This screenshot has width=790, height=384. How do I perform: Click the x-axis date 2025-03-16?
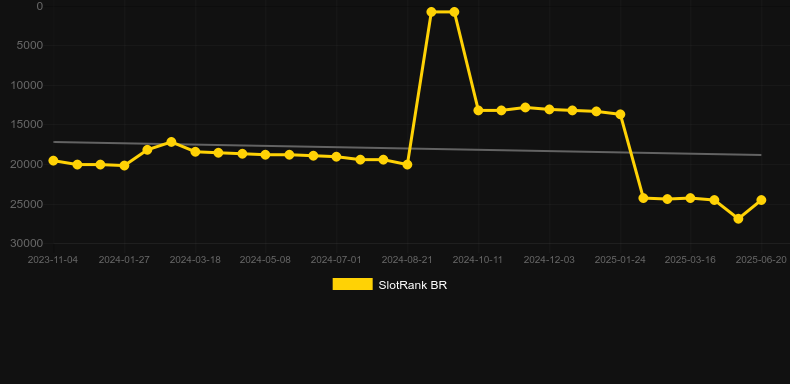pyautogui.click(x=690, y=260)
